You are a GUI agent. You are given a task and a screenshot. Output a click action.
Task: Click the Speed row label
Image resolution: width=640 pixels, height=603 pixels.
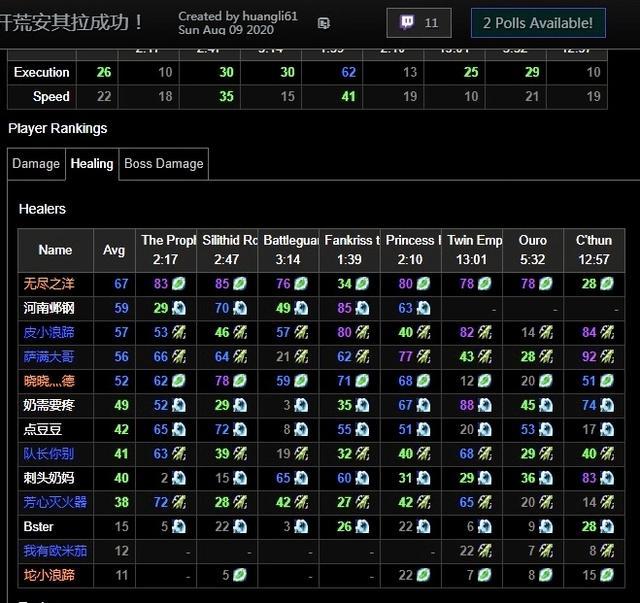tap(51, 96)
